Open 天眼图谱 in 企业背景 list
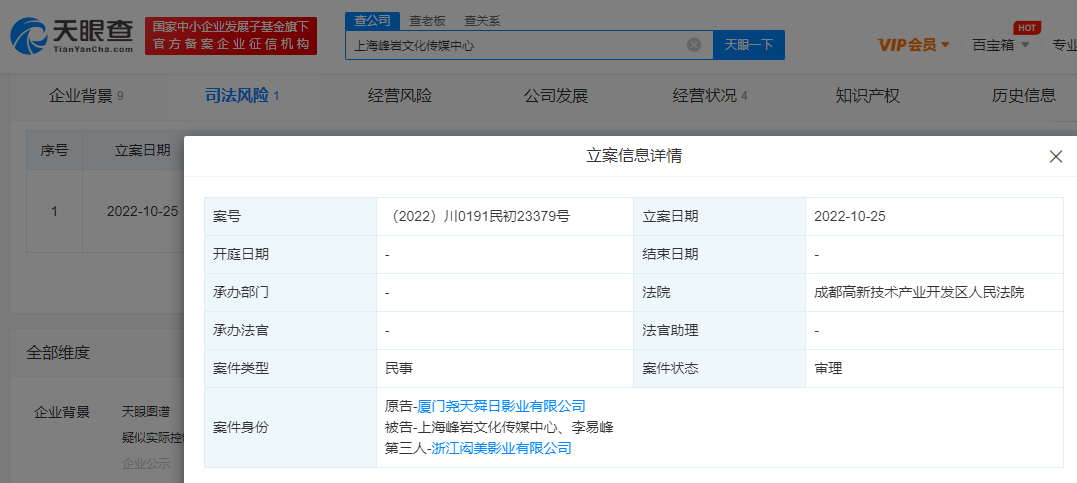The width and height of the screenshot is (1077, 483). [146, 412]
